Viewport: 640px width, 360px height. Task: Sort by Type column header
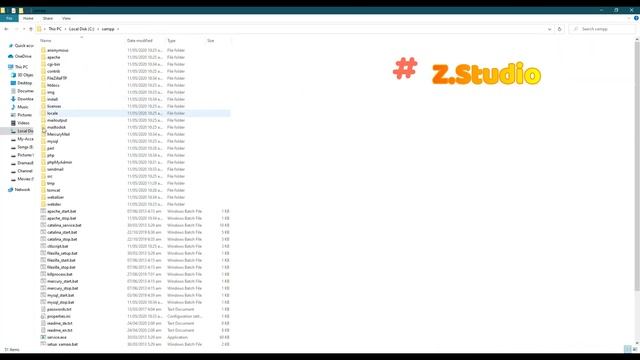(171, 40)
